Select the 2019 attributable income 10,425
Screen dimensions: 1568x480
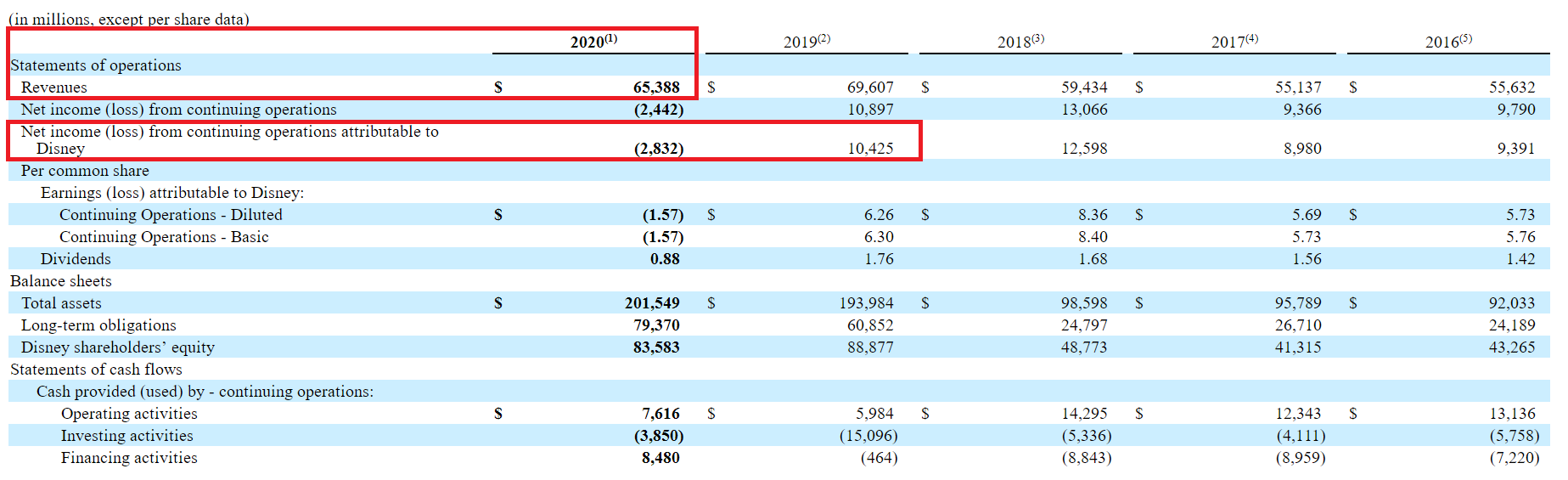[870, 149]
